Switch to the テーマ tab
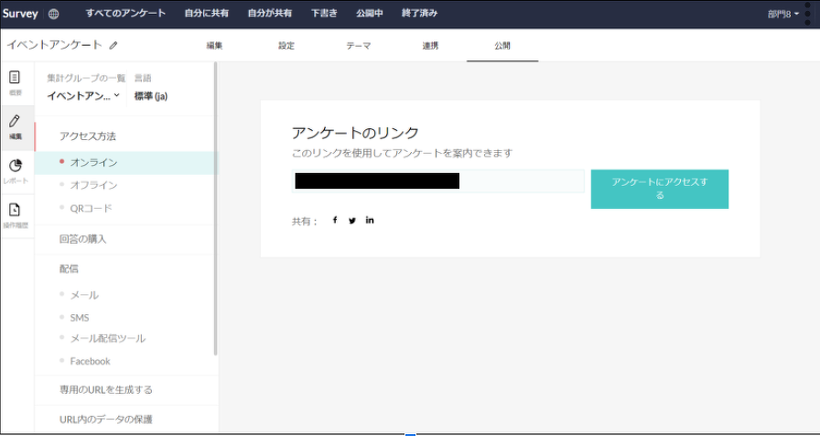 pos(358,46)
